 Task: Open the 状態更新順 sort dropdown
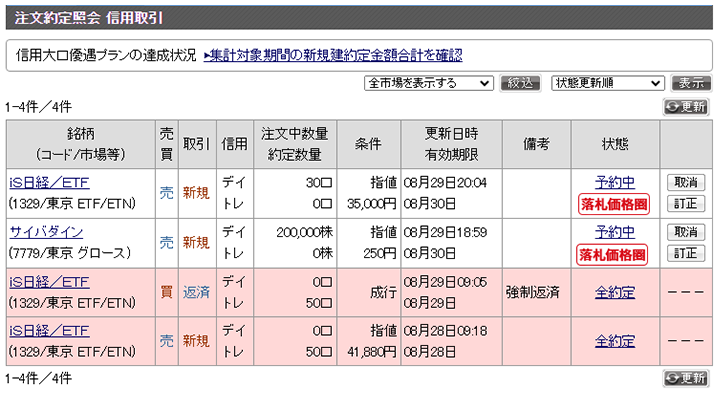[x=608, y=83]
